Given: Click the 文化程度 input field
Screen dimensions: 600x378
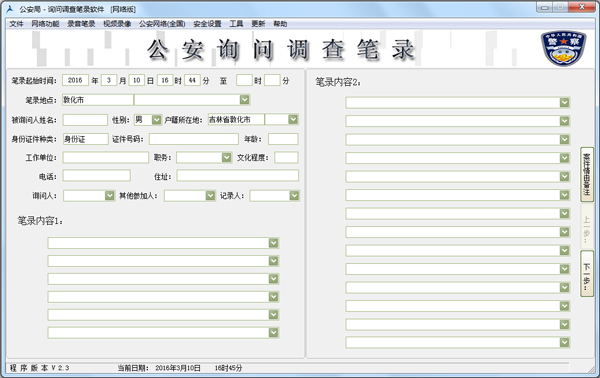Looking at the screenshot, I should [x=286, y=157].
